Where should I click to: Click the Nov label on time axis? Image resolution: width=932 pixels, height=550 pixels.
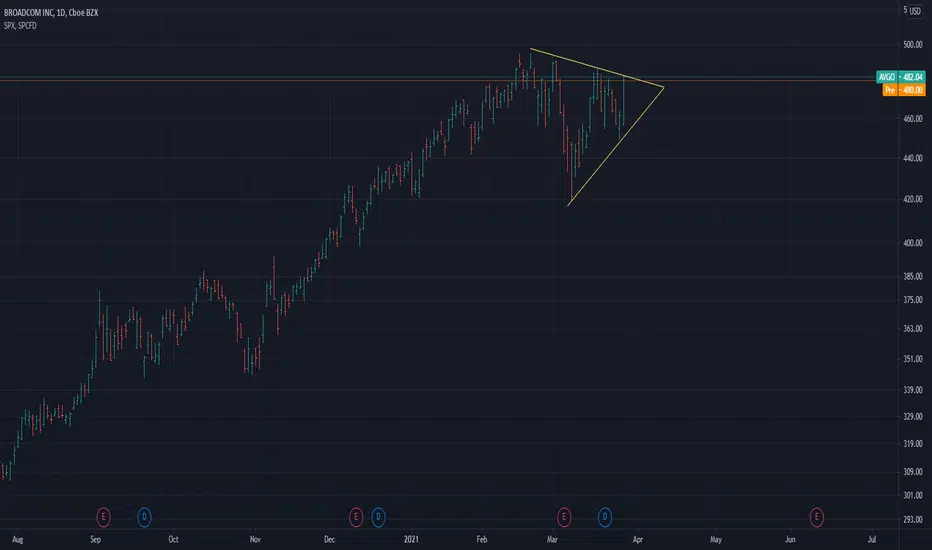coord(255,539)
